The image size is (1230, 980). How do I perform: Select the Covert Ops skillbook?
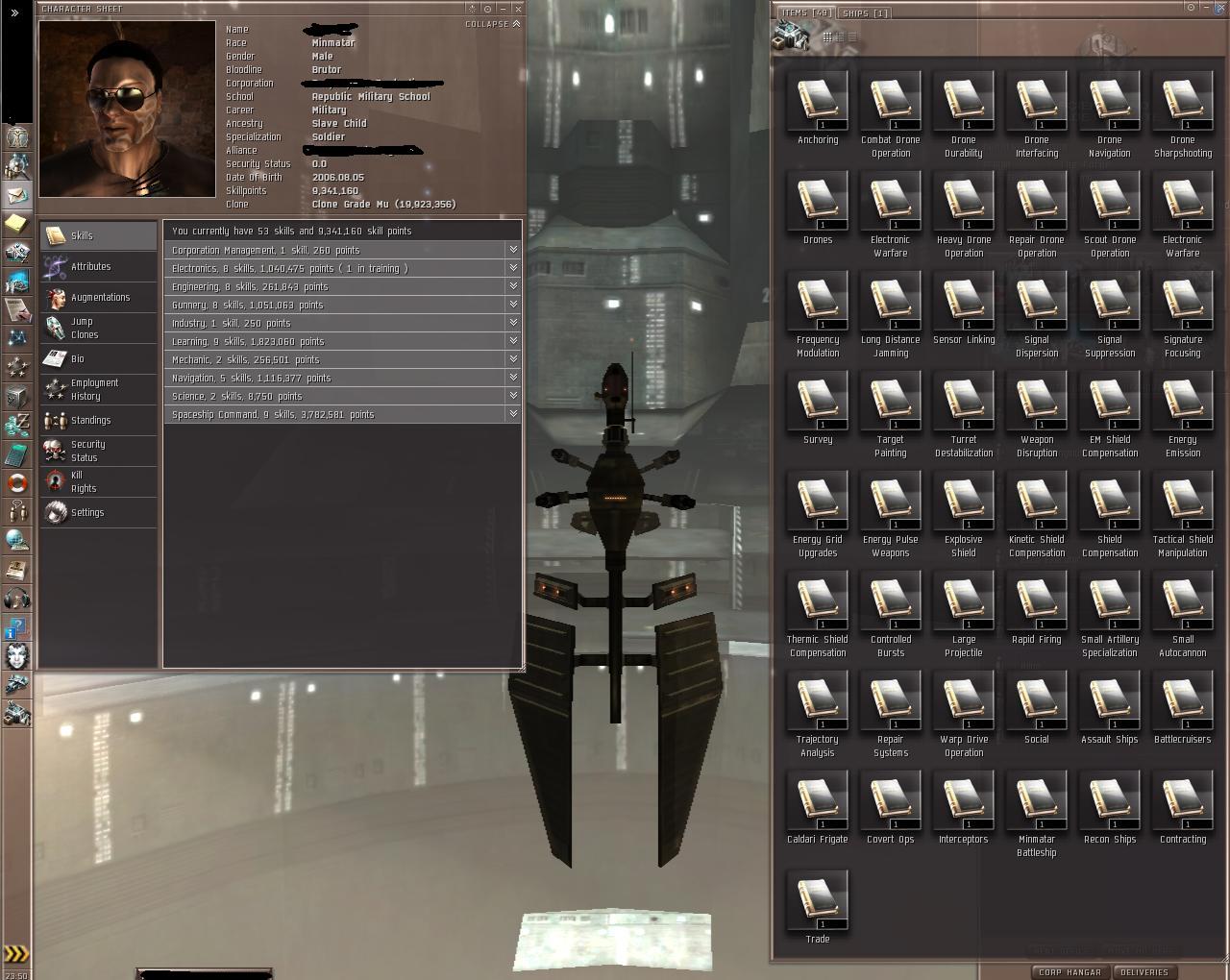[x=891, y=808]
